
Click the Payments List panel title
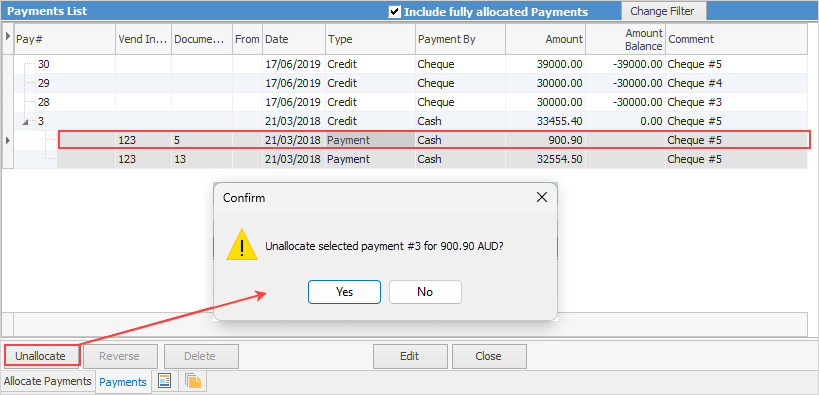tap(47, 11)
